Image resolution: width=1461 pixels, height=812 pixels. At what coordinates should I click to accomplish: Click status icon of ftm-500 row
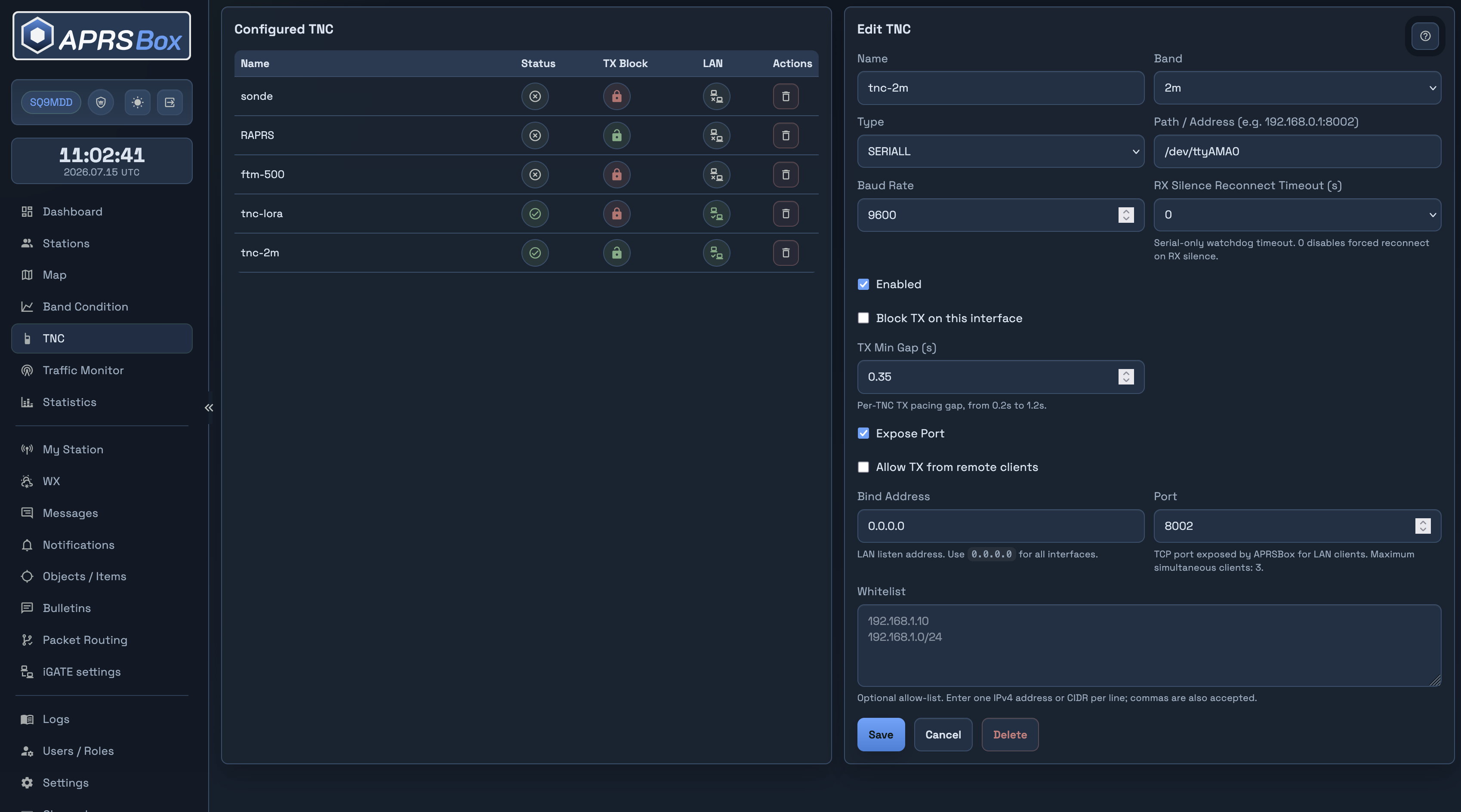coord(535,175)
